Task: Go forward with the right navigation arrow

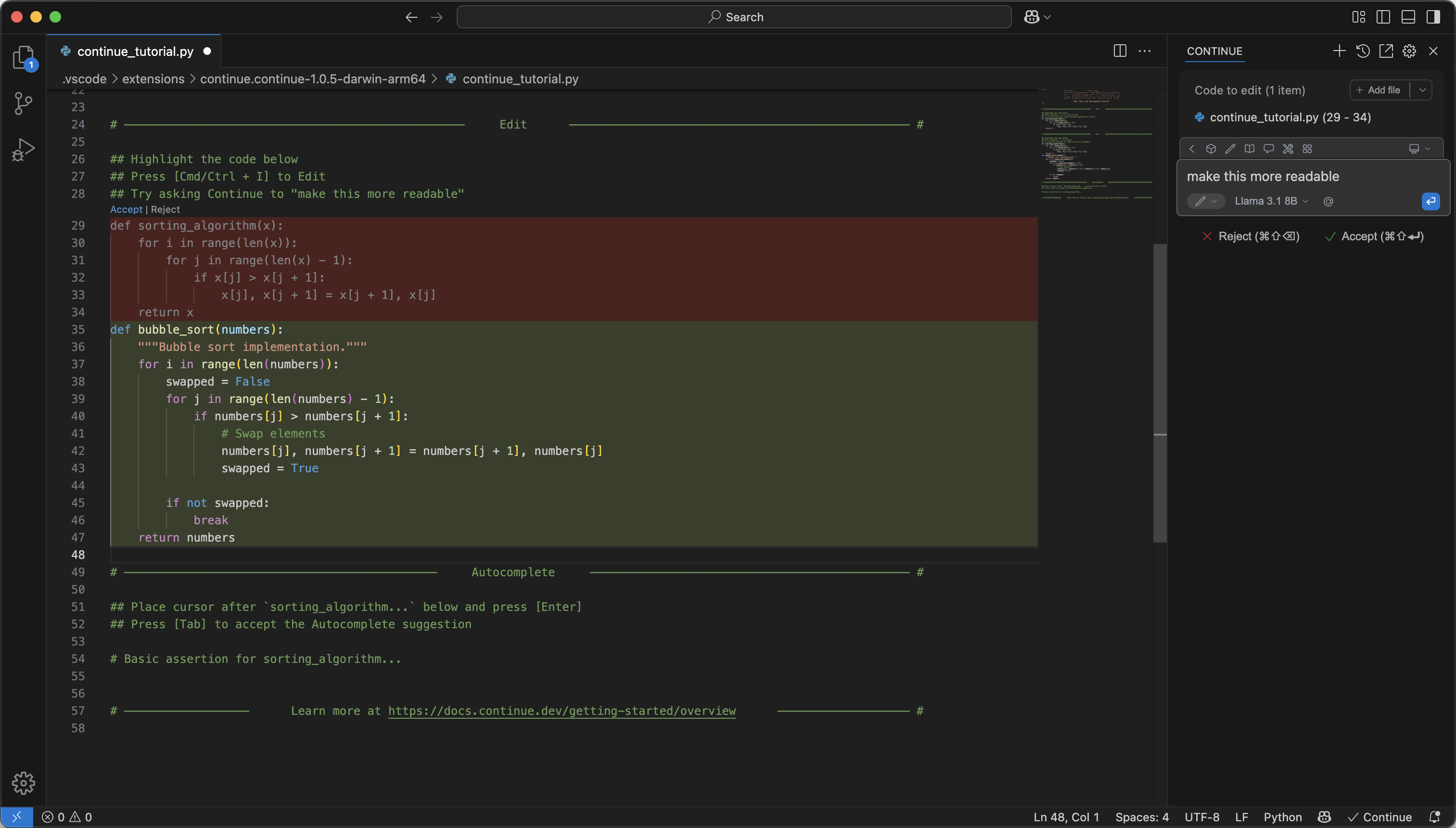Action: pos(436,17)
